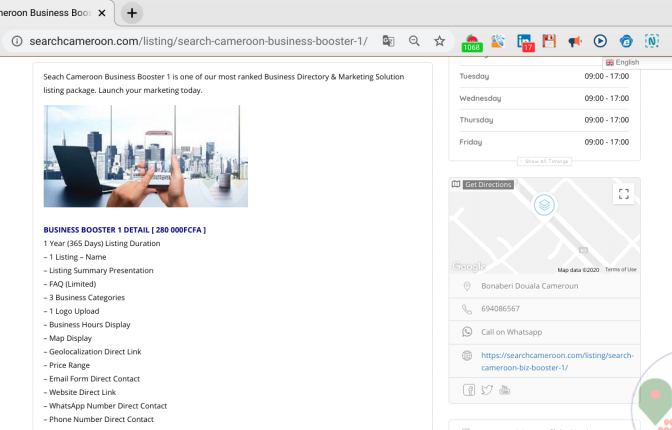672x430 pixels.
Task: Close the Cameroon Business Booster tab
Action: point(102,13)
